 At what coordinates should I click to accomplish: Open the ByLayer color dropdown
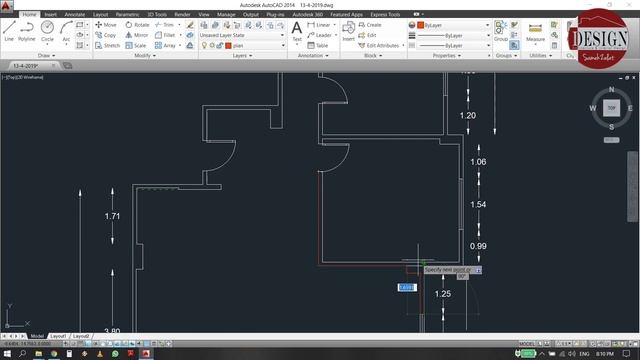453,25
